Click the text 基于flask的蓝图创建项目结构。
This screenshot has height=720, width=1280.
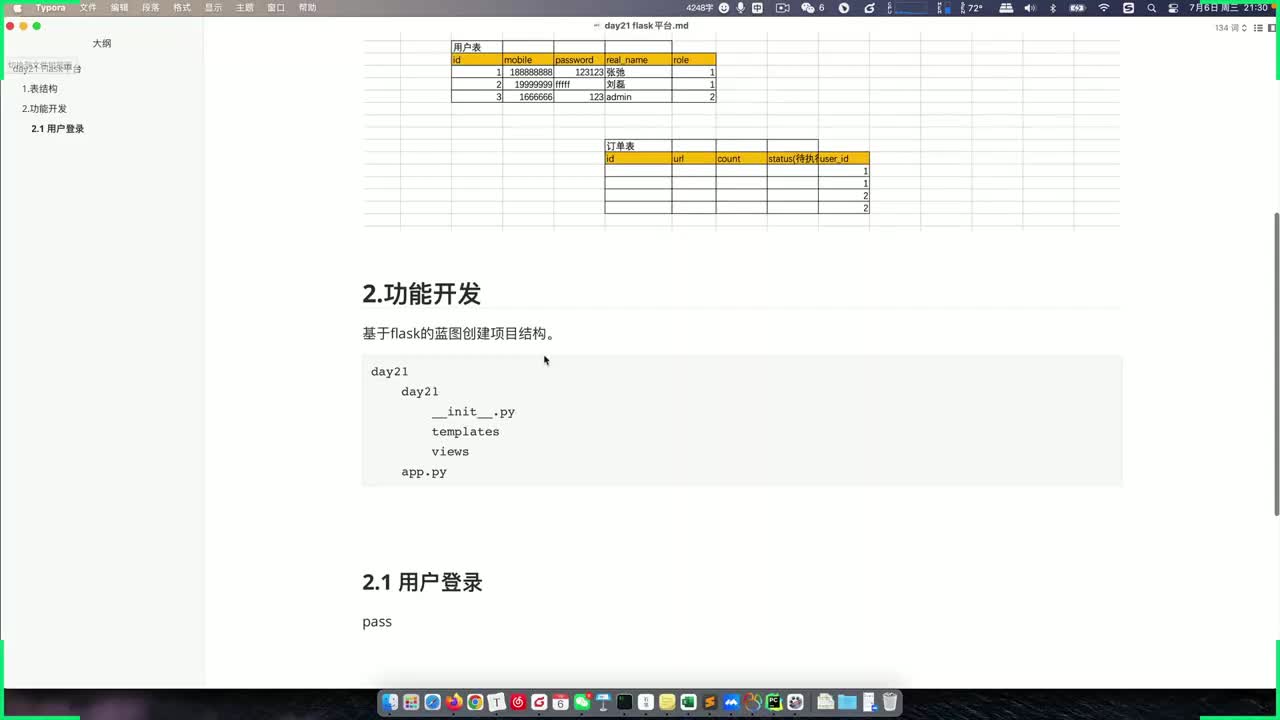click(459, 334)
